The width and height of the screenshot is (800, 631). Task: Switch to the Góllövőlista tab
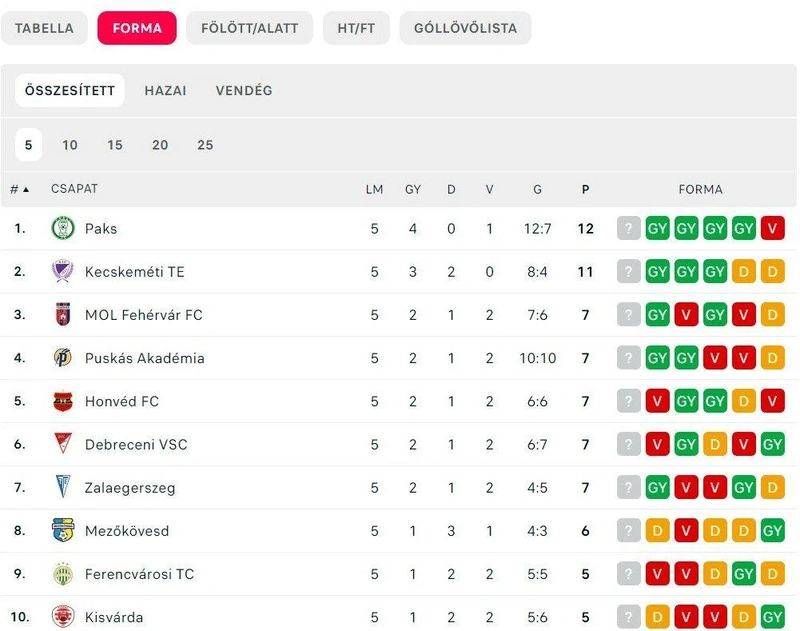point(465,28)
